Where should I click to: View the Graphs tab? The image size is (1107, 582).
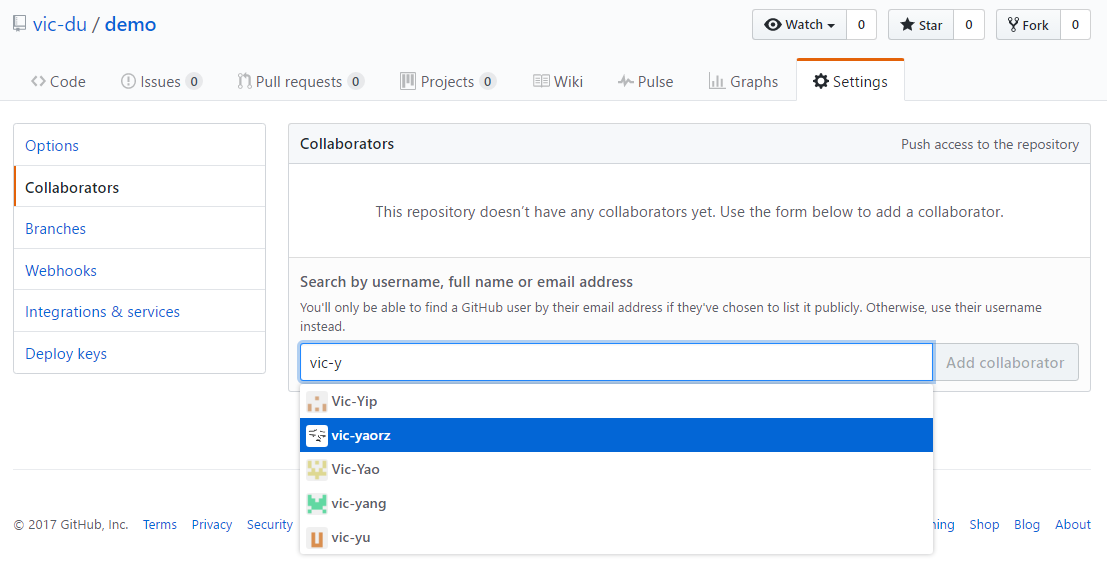[743, 81]
